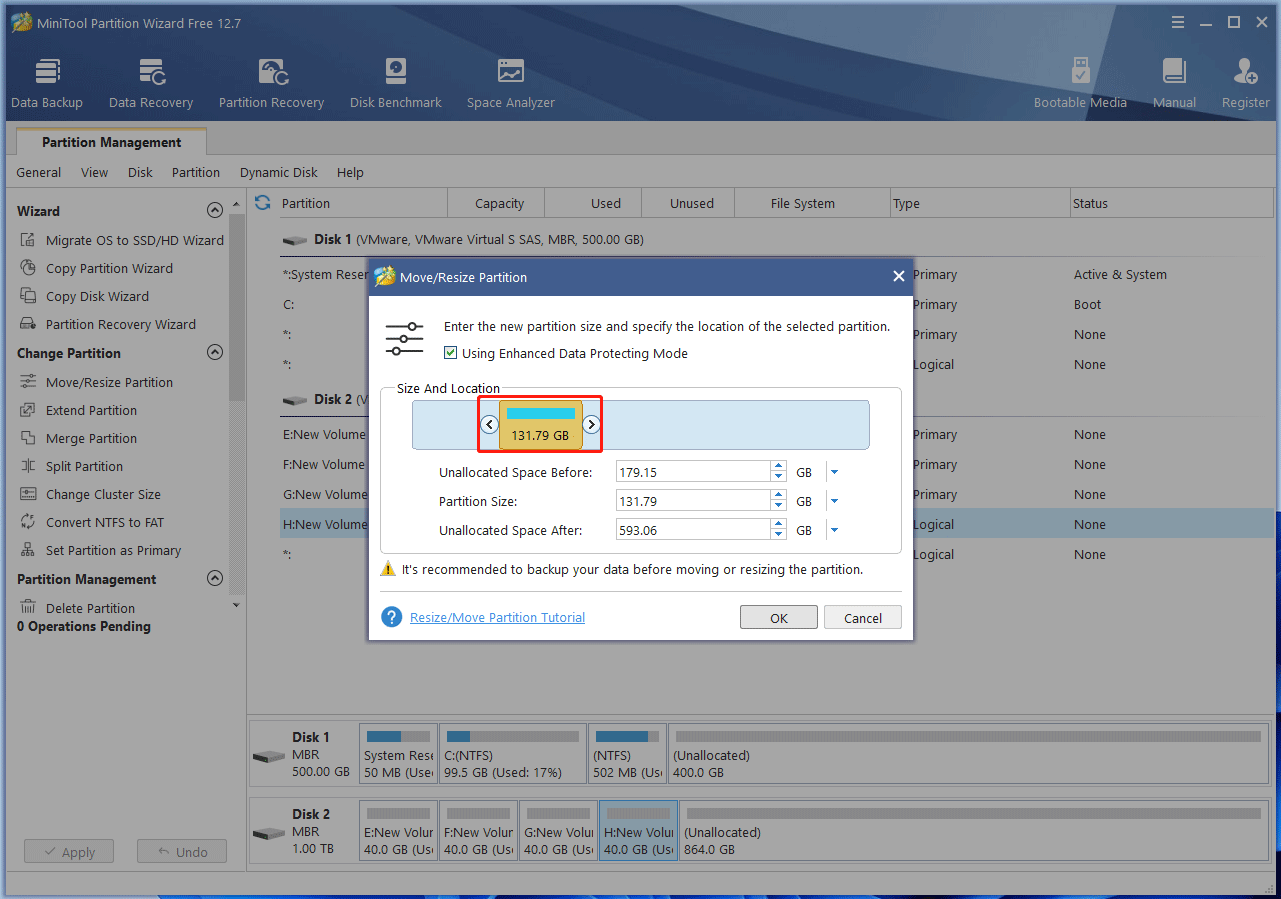Select Migrate OS to SSD/HD Wizard

pos(134,240)
